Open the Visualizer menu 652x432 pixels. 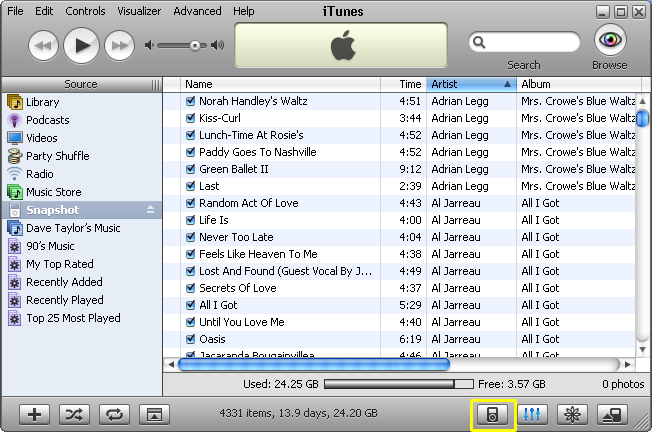[x=139, y=11]
